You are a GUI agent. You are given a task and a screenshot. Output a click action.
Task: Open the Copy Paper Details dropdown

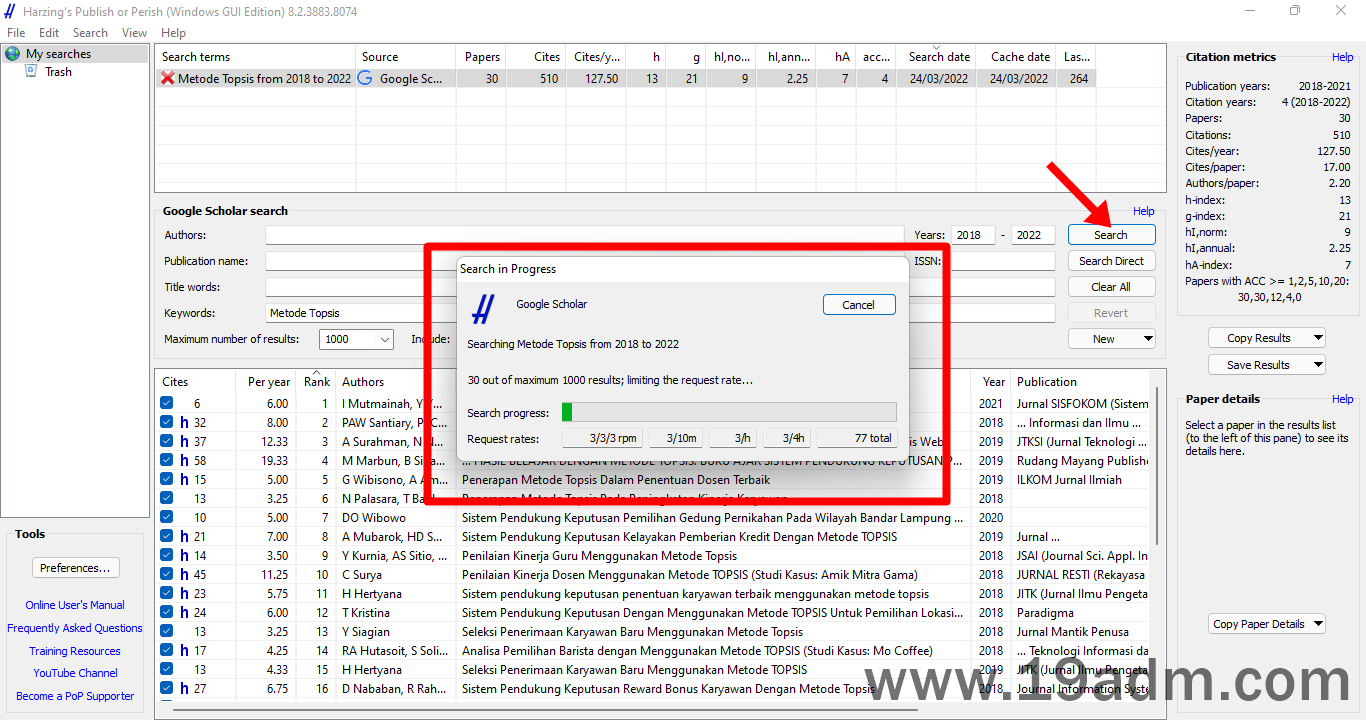(x=1267, y=624)
